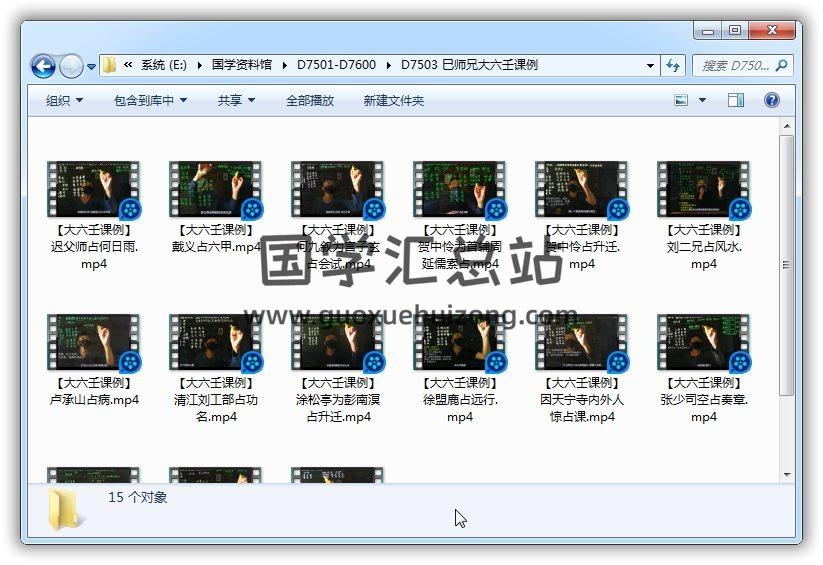Select video 卢承山占病.mp4 thumbnail
Screen dimensions: 823x565
tap(93, 342)
